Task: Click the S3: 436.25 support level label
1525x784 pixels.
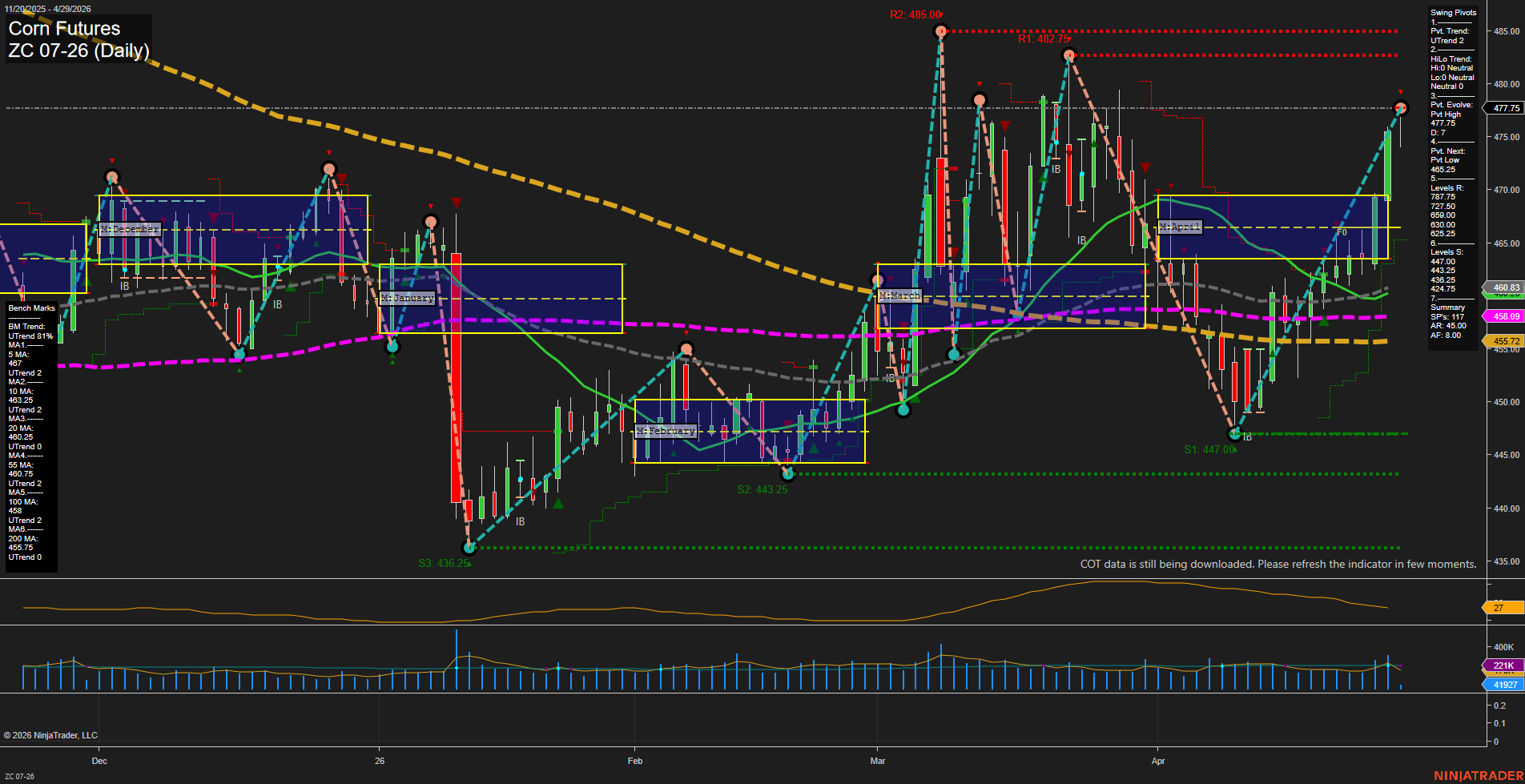Action: pos(443,564)
